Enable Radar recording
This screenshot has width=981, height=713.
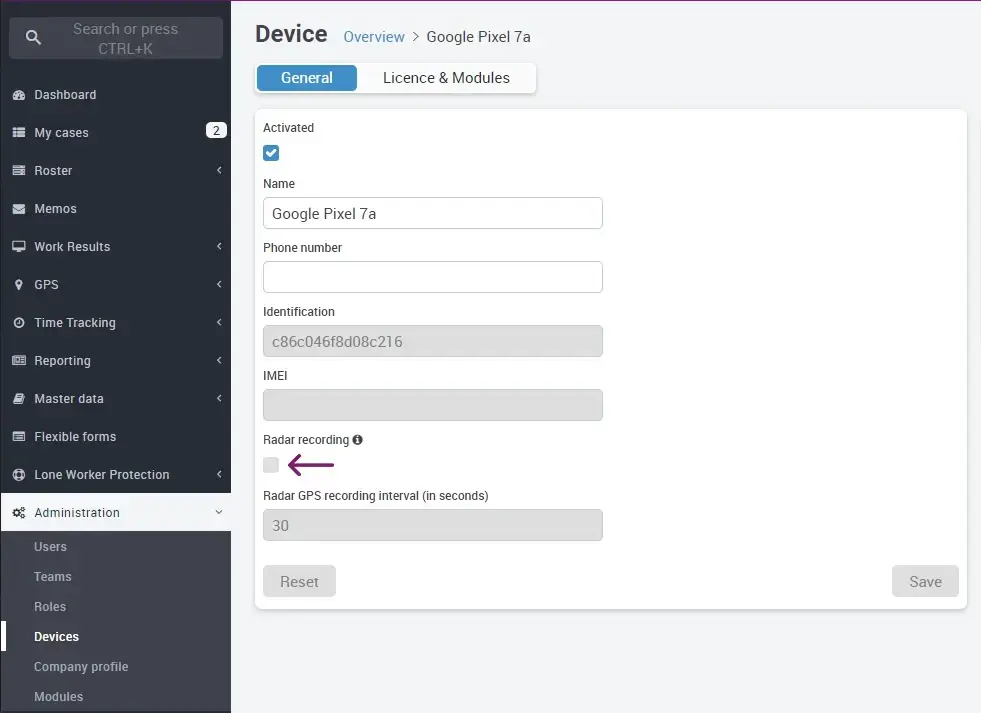271,464
